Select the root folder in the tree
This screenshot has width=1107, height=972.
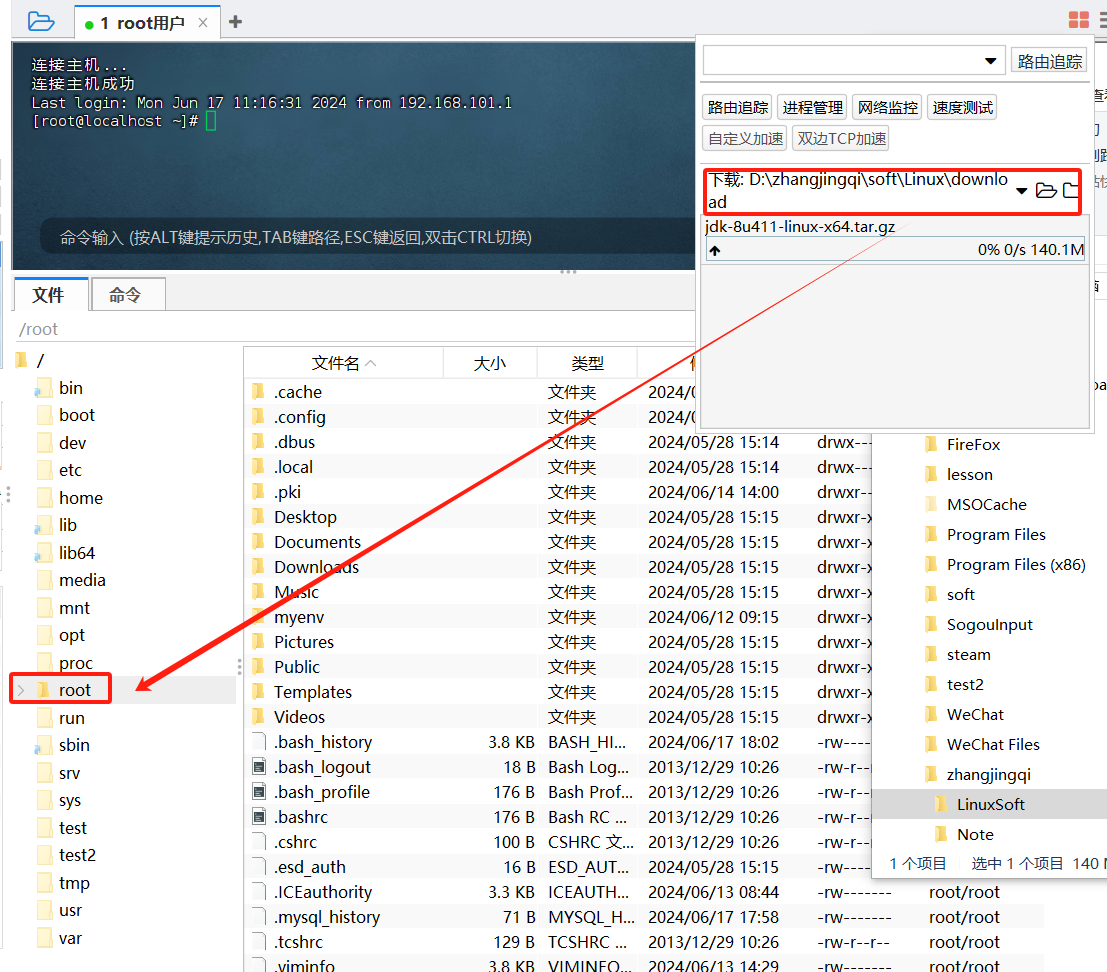point(74,690)
